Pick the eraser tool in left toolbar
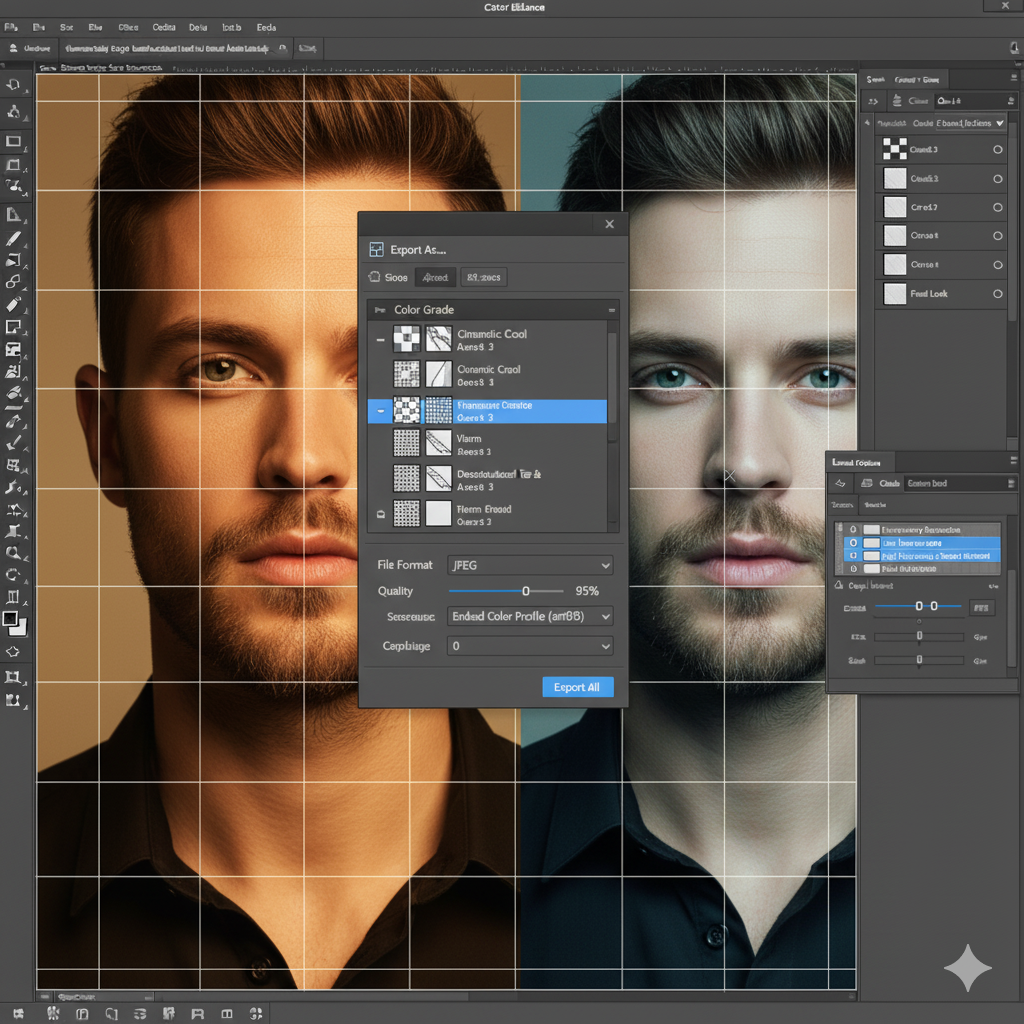 14,304
